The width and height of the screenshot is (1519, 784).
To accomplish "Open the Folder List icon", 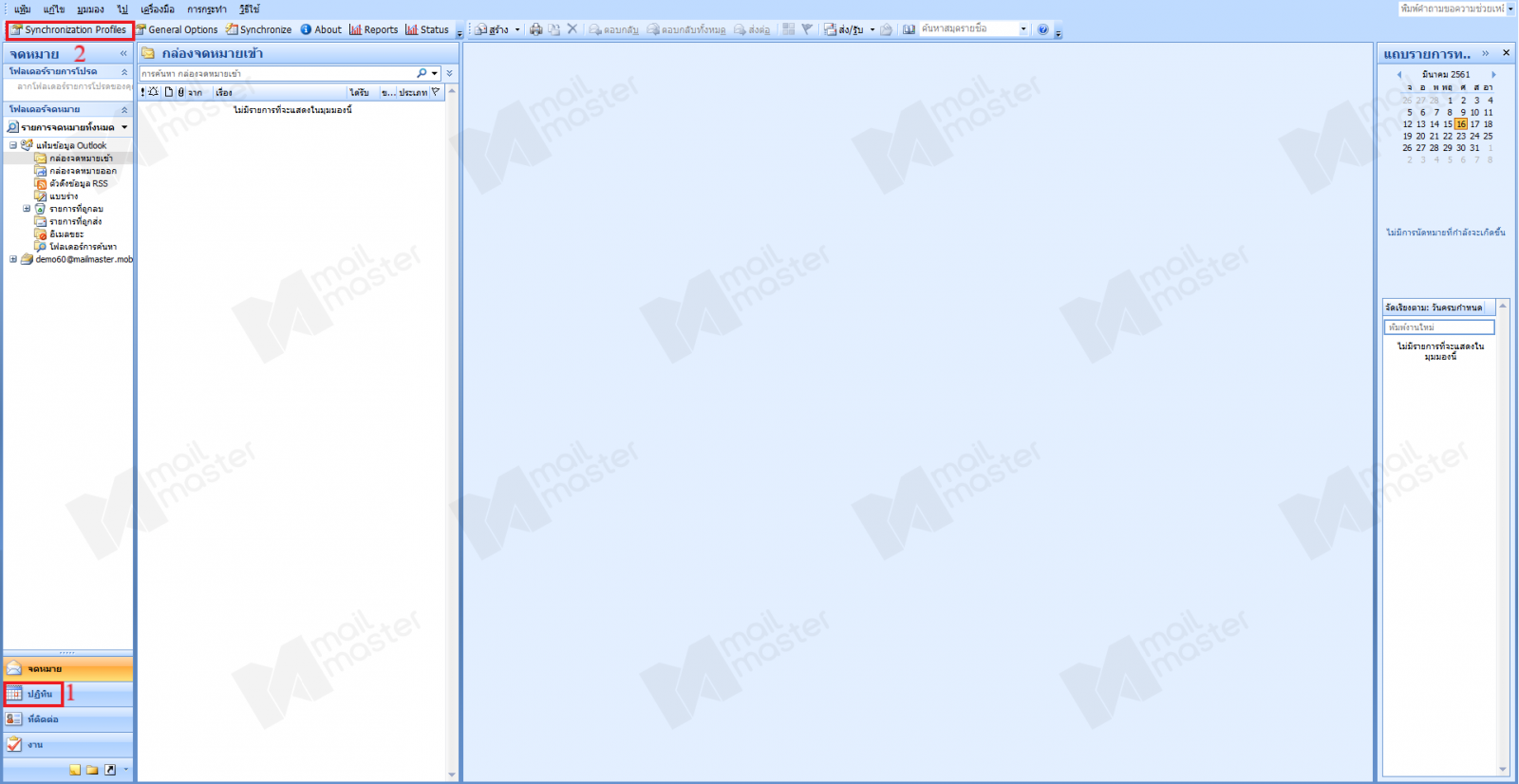I will tap(92, 770).
